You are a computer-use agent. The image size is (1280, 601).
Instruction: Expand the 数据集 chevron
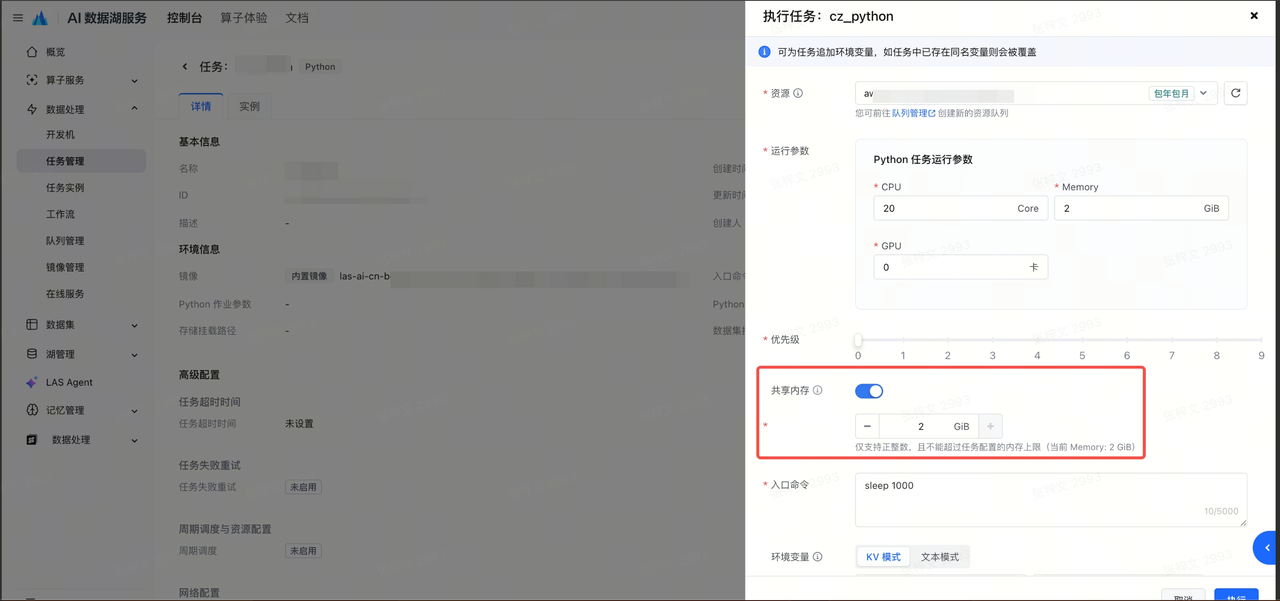[135, 325]
